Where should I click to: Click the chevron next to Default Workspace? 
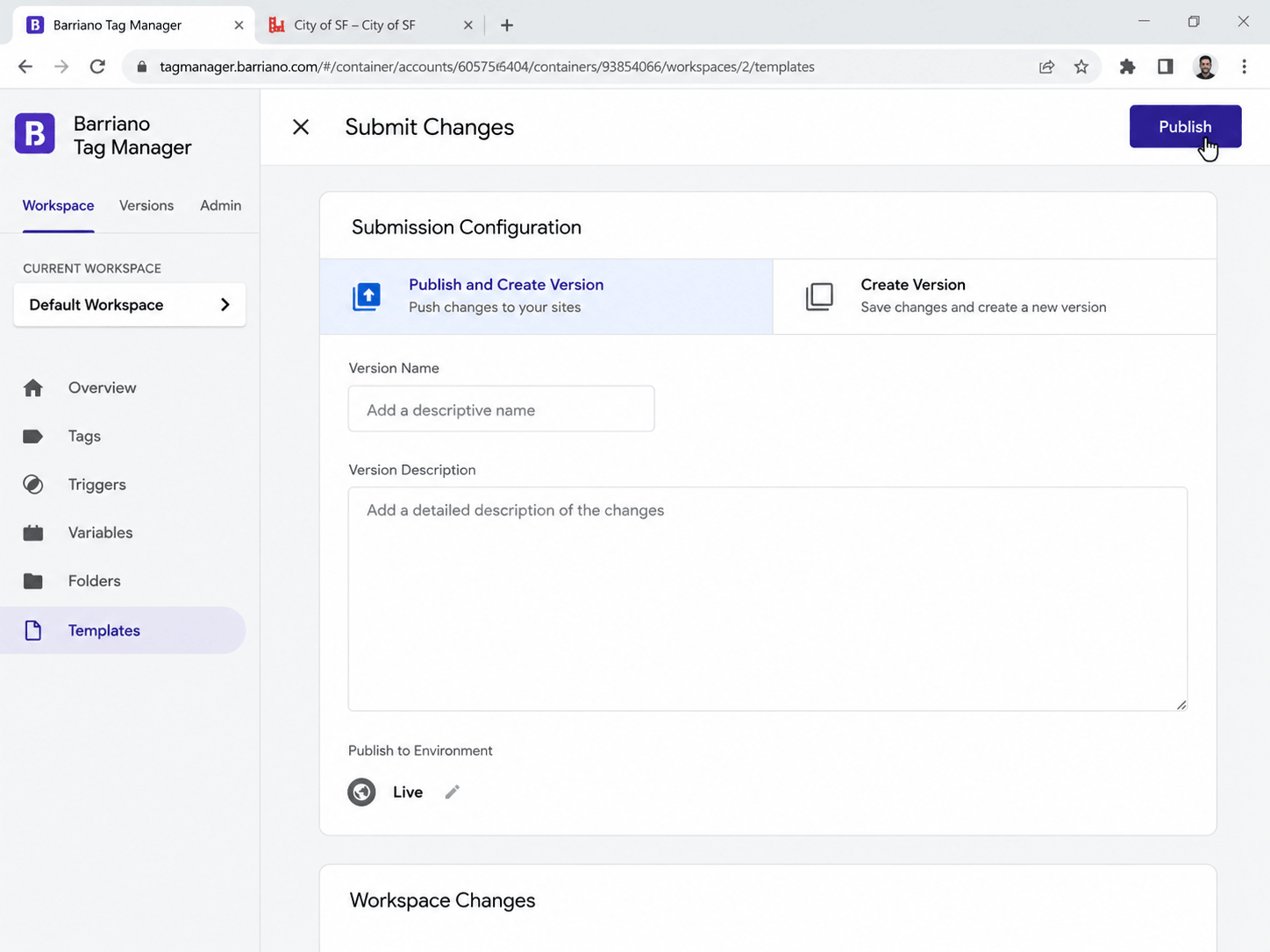click(x=225, y=304)
